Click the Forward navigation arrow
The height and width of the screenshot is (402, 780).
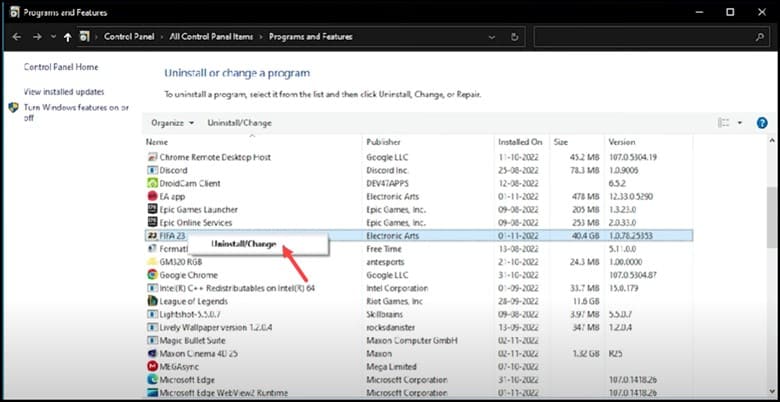(37, 37)
